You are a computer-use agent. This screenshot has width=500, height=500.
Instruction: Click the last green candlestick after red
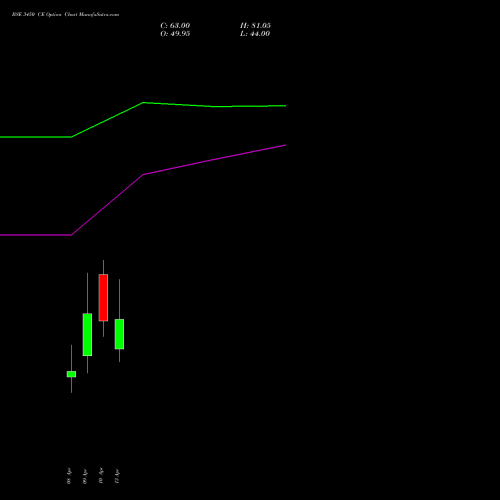[x=119, y=334]
